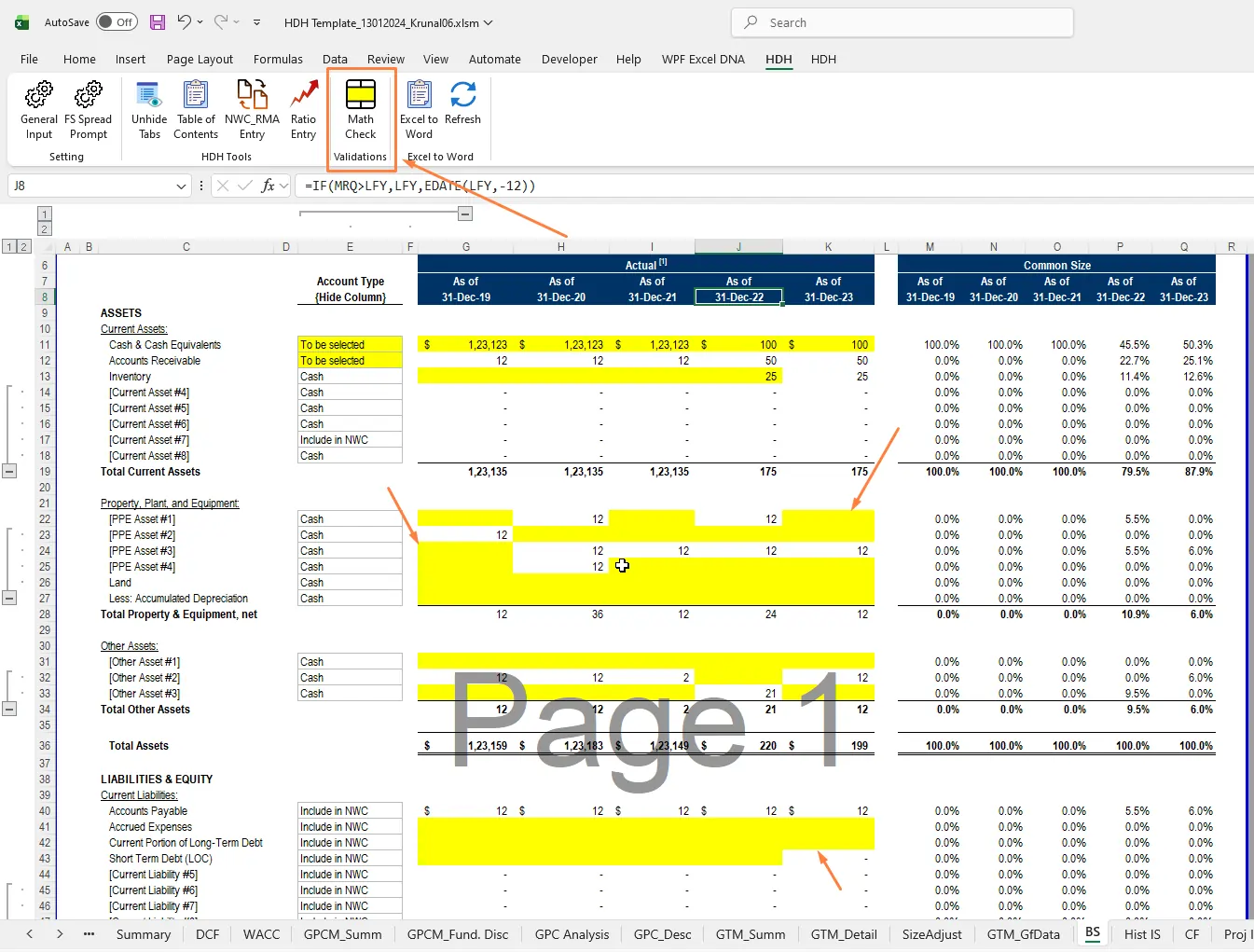Switch to the Home ribbon tab
Image resolution: width=1254 pixels, height=952 pixels.
[x=79, y=59]
